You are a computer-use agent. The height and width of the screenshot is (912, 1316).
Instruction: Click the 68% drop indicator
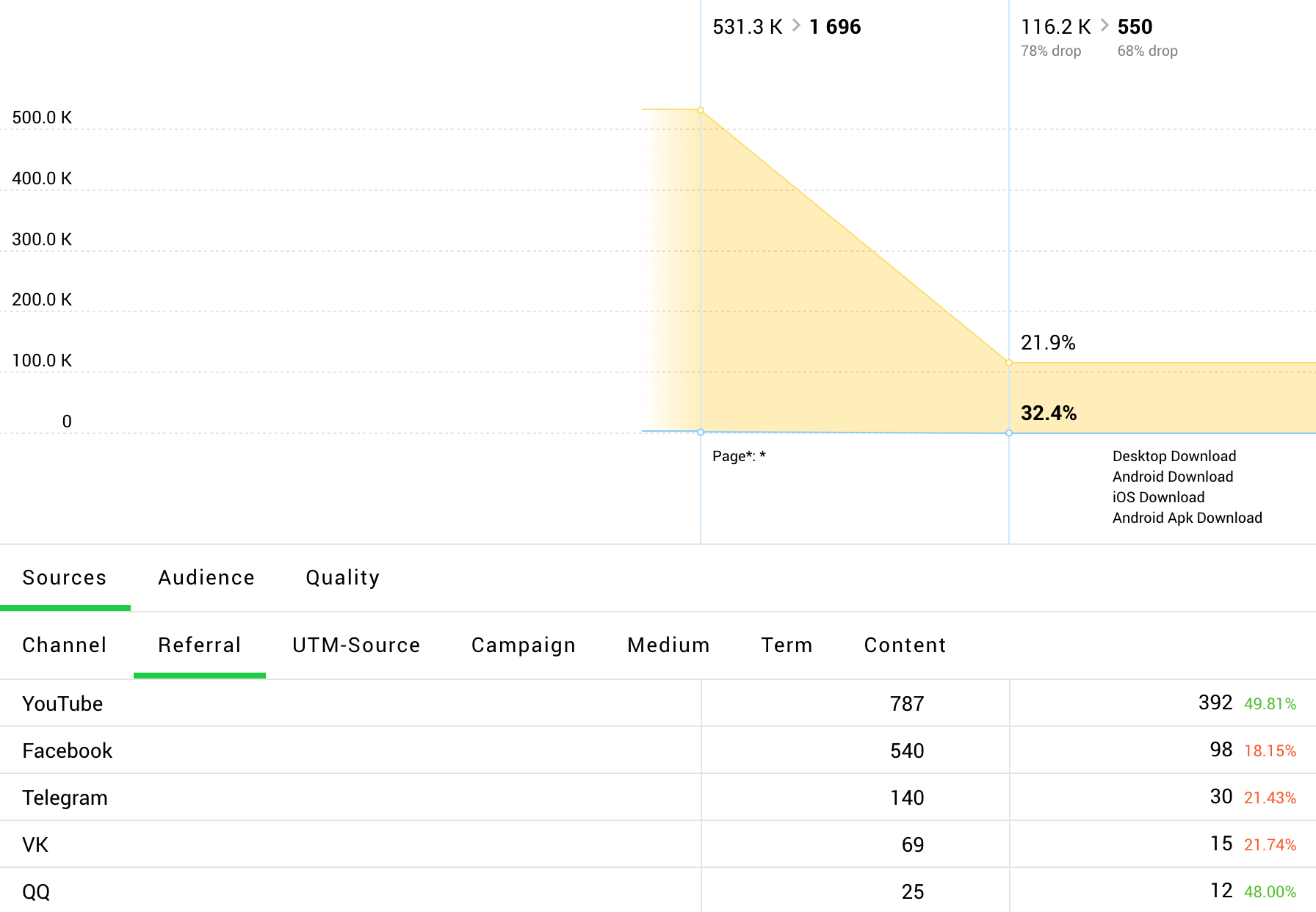[1147, 50]
